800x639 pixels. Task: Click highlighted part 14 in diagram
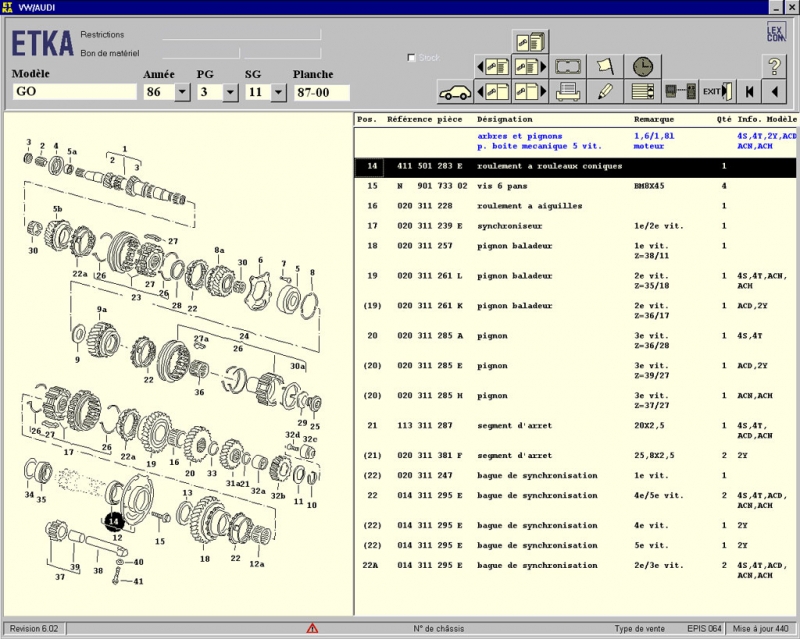pyautogui.click(x=113, y=521)
